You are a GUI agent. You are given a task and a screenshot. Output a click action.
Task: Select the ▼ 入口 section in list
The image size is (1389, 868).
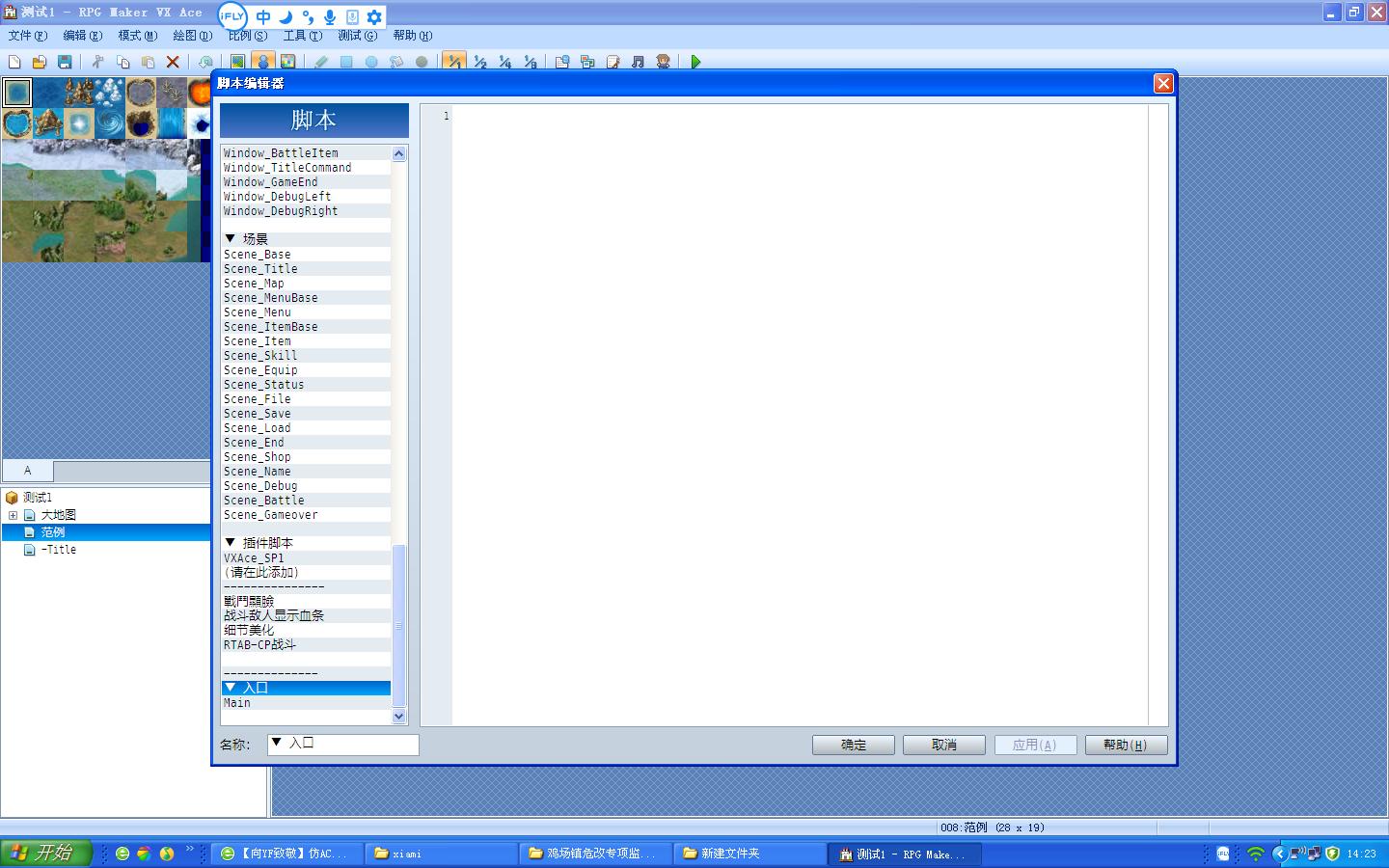[306, 688]
